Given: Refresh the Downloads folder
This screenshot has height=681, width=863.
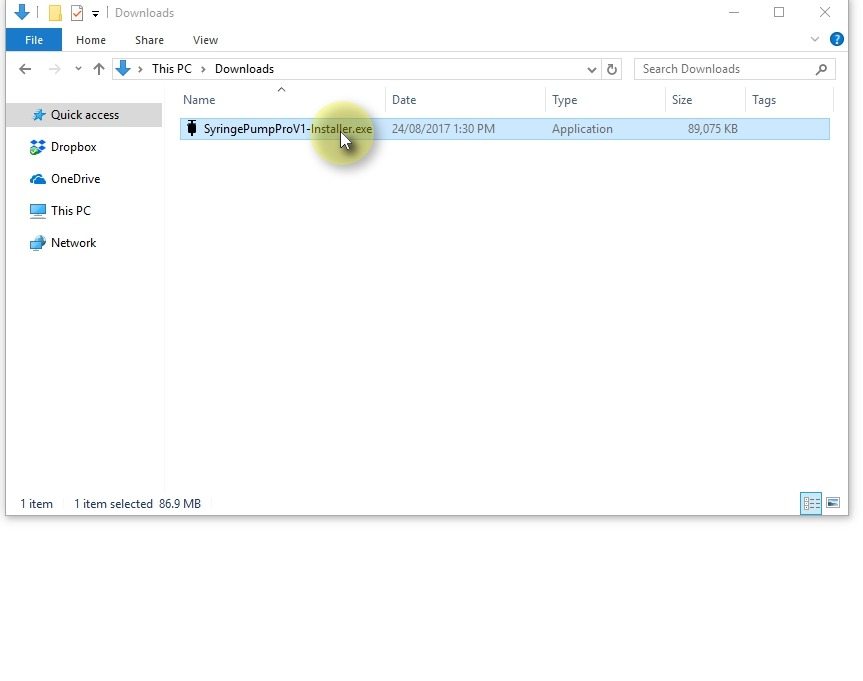Looking at the screenshot, I should pos(611,69).
